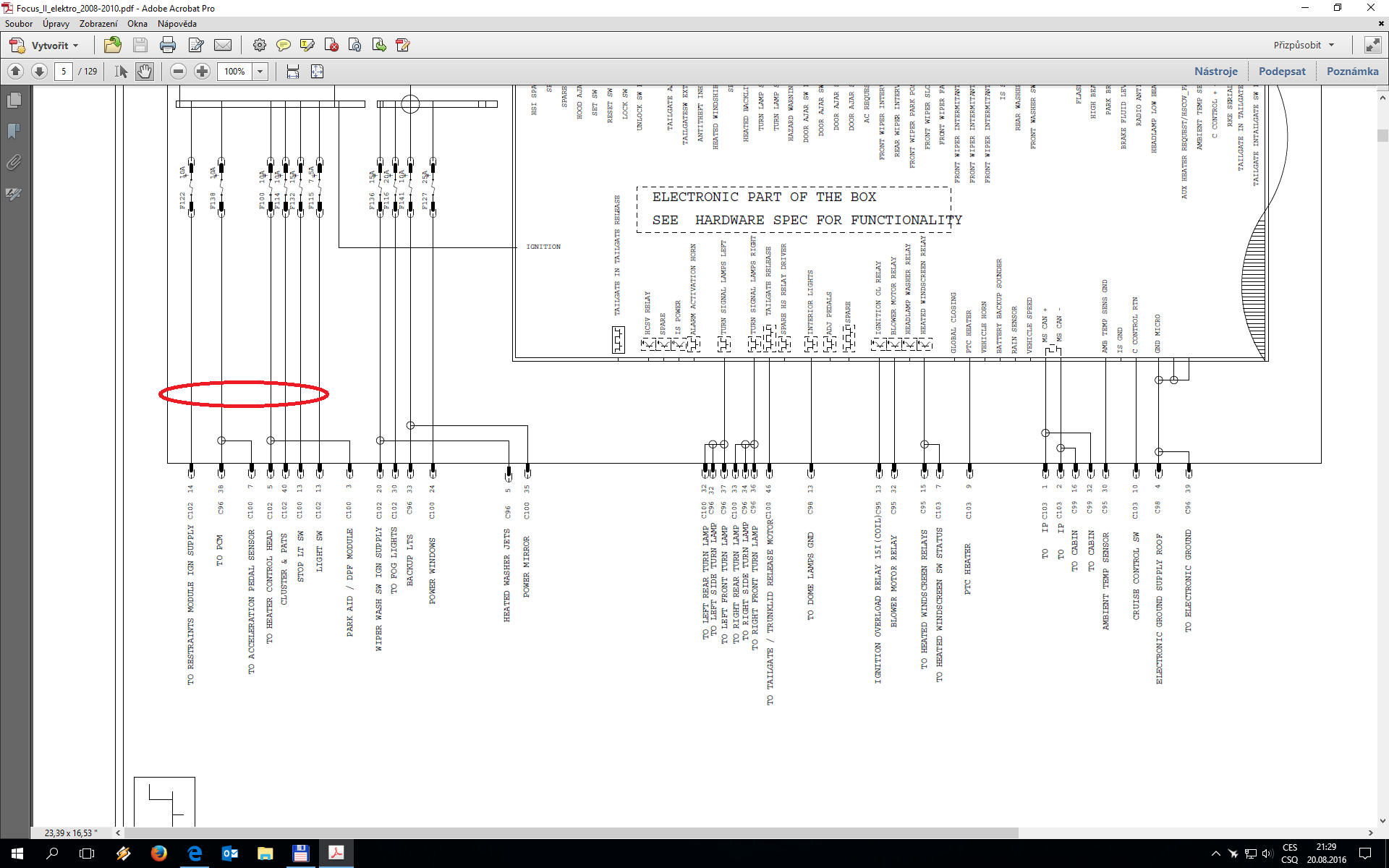The height and width of the screenshot is (868, 1389).
Task: Select the highlight text tool
Action: click(307, 46)
